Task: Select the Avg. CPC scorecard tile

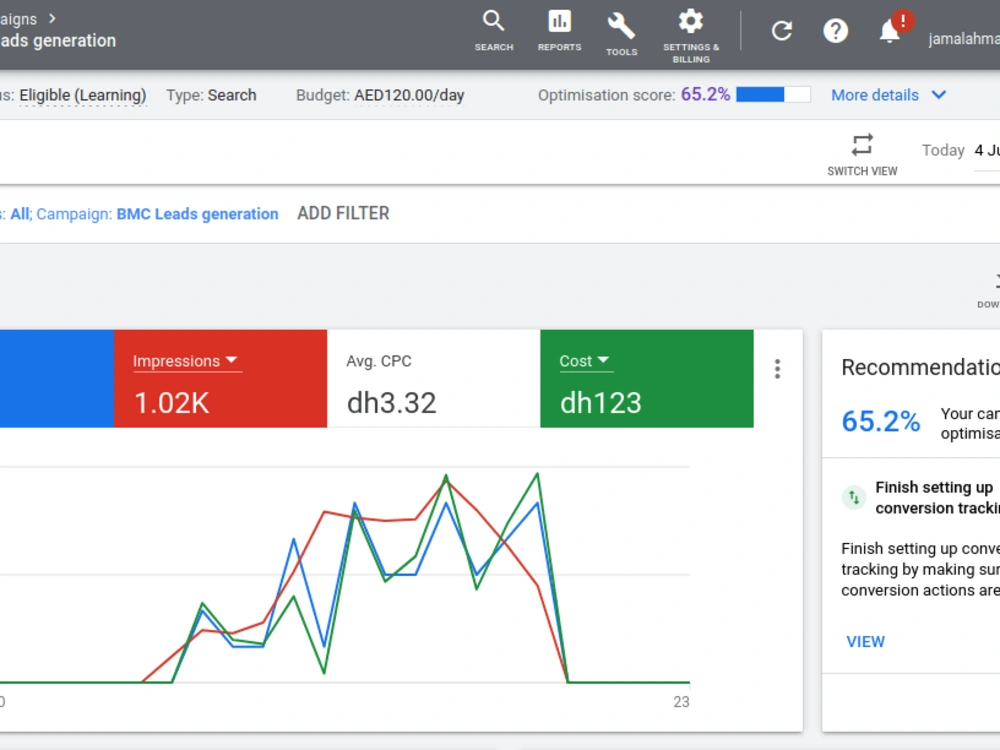Action: (433, 378)
